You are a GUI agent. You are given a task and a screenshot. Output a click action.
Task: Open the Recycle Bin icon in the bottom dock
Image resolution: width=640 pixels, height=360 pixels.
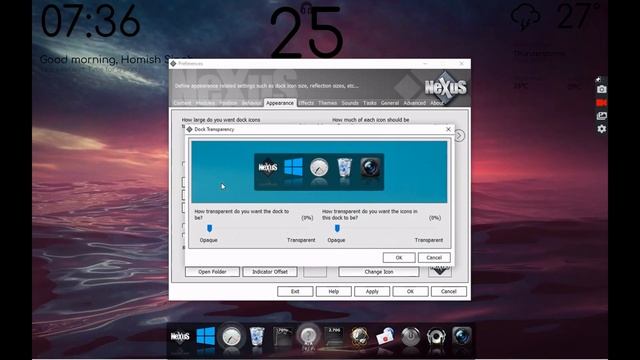[257, 337]
